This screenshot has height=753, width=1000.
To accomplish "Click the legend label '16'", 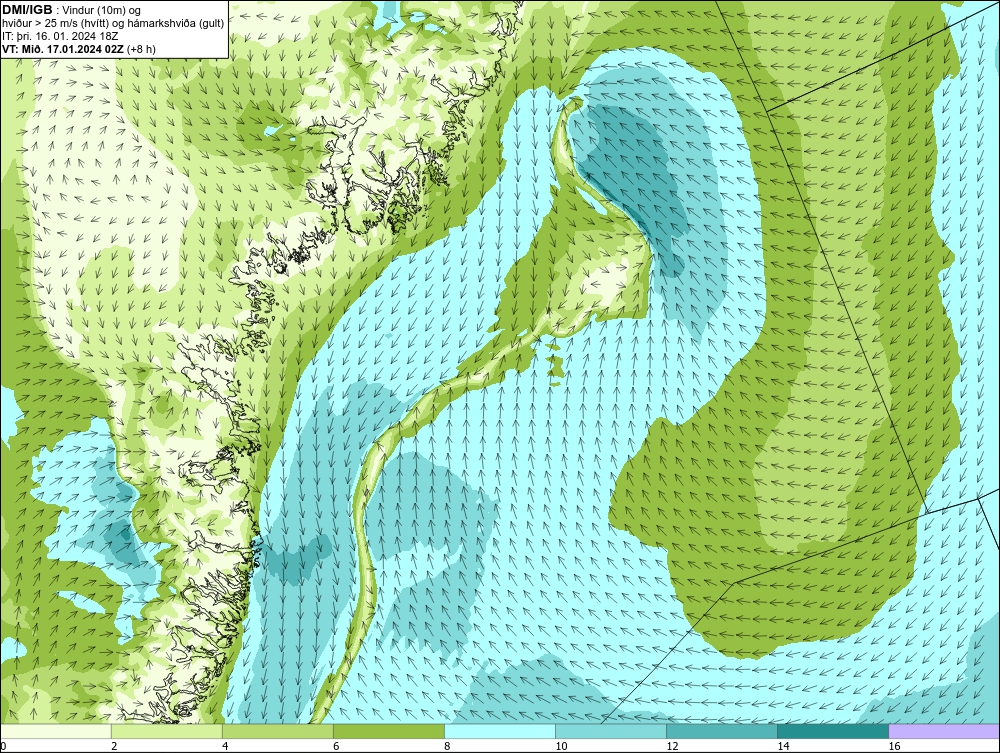I will coord(894,746).
